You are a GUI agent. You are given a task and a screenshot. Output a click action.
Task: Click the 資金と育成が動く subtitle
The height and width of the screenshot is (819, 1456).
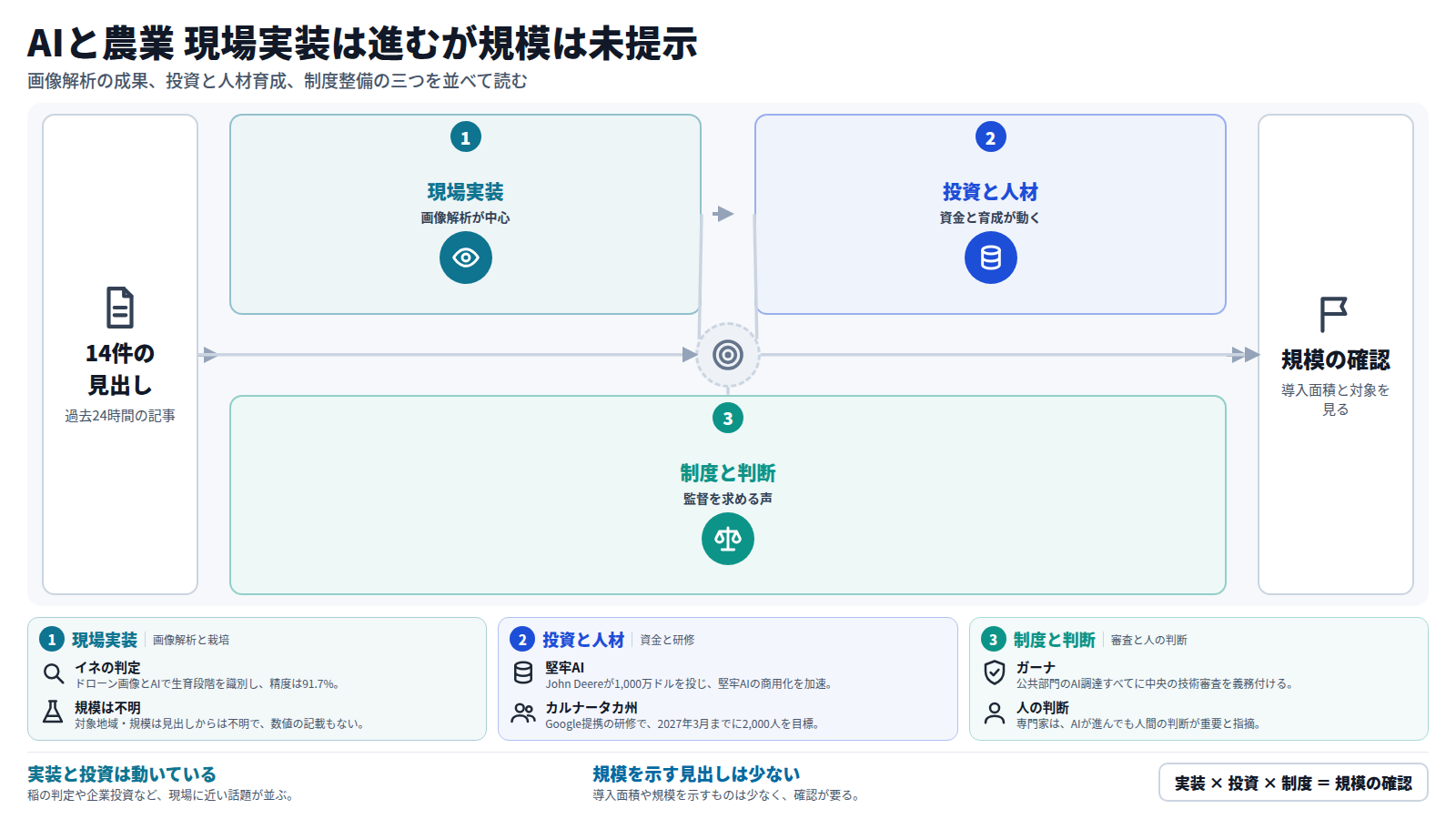[991, 217]
